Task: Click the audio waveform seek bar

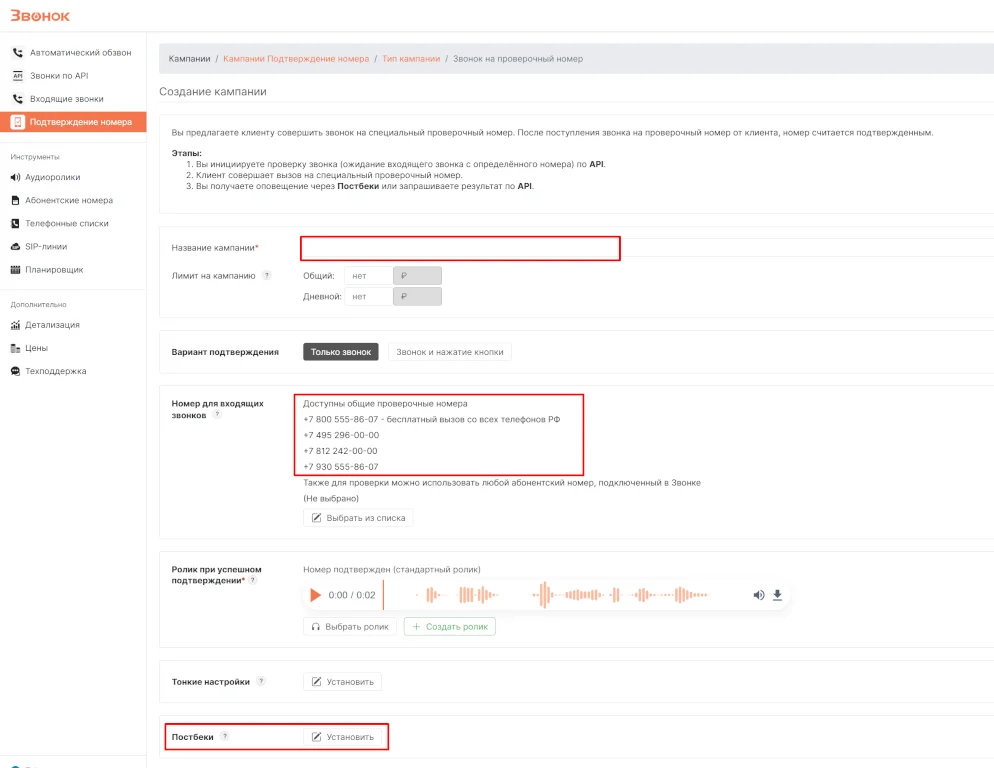Action: (x=565, y=595)
